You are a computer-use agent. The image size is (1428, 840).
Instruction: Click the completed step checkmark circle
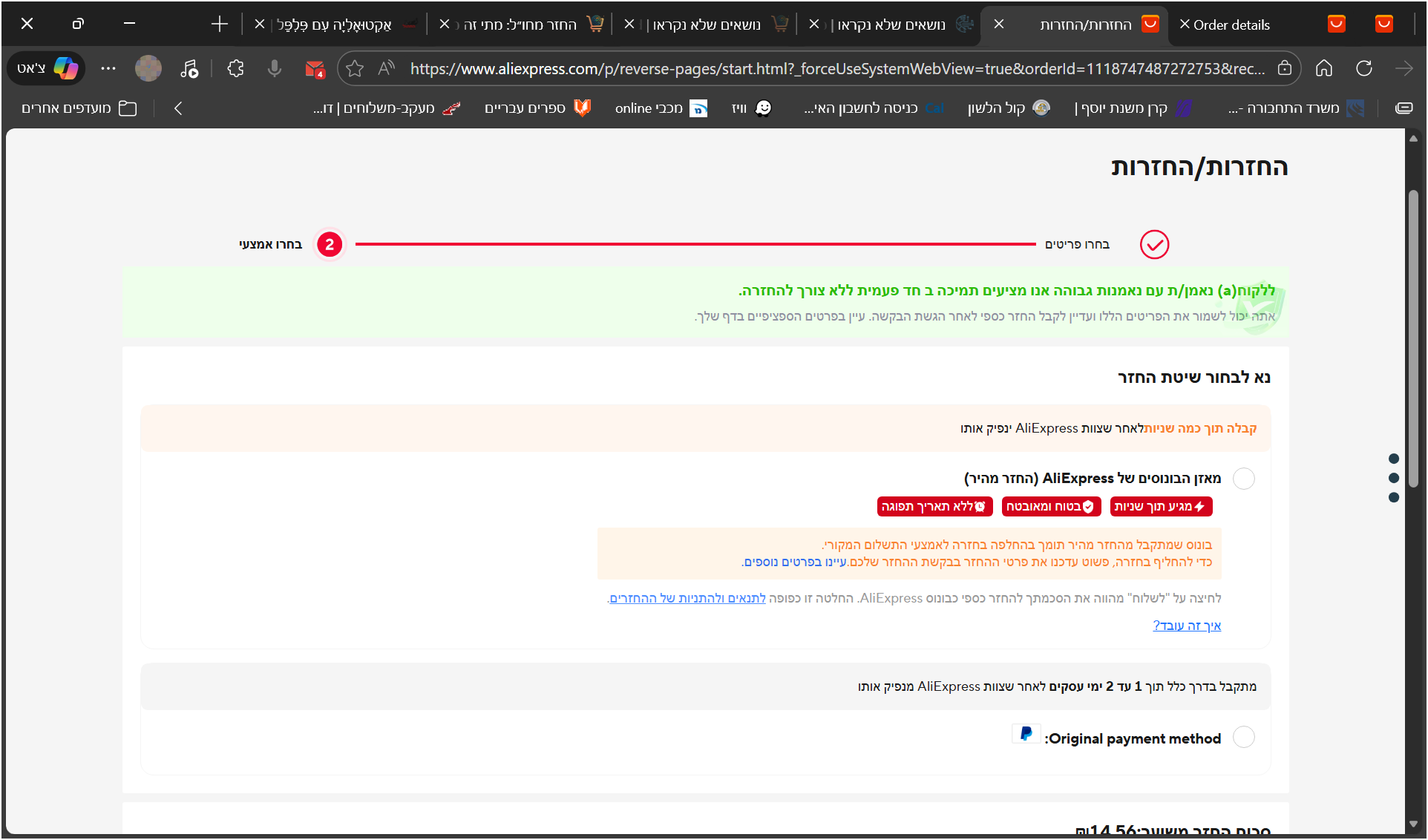click(1154, 244)
